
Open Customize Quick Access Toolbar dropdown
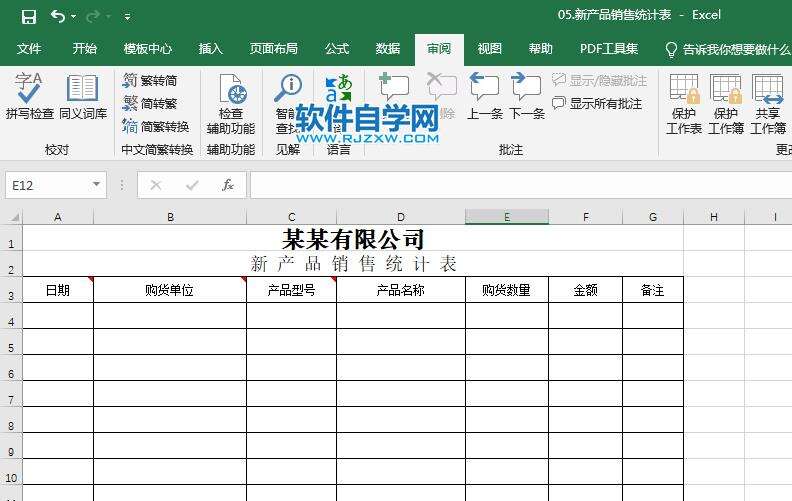128,17
